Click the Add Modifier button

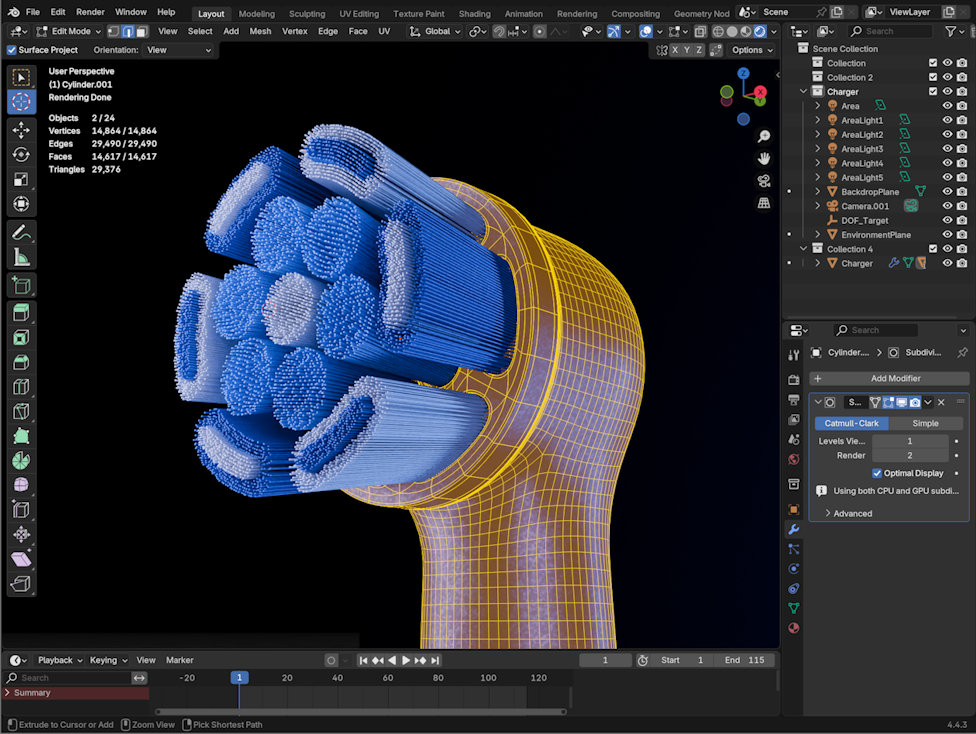click(x=889, y=378)
